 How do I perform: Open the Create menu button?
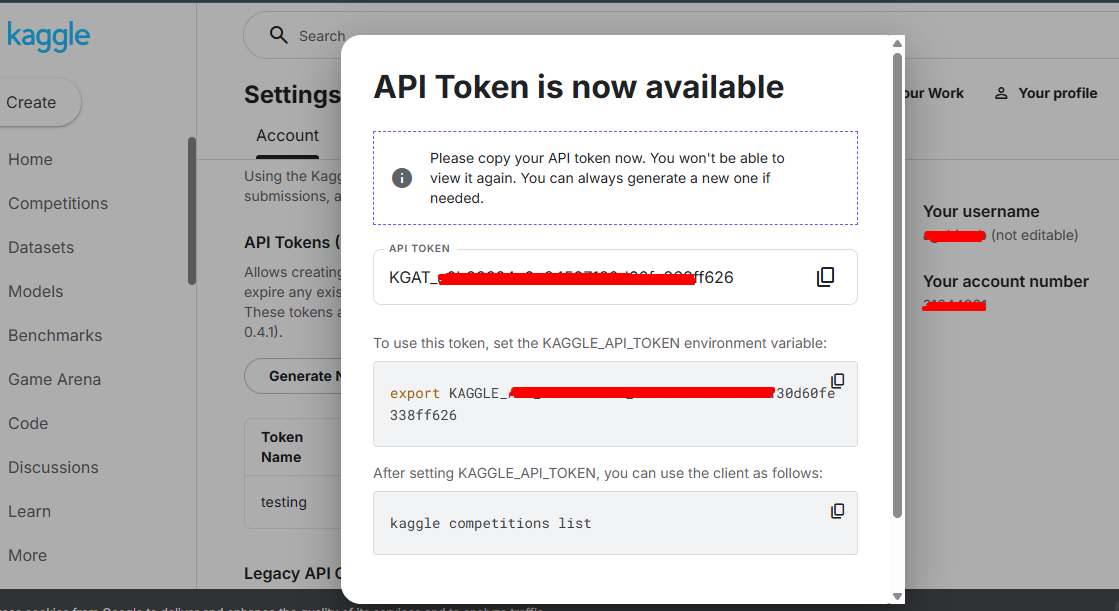pos(32,102)
